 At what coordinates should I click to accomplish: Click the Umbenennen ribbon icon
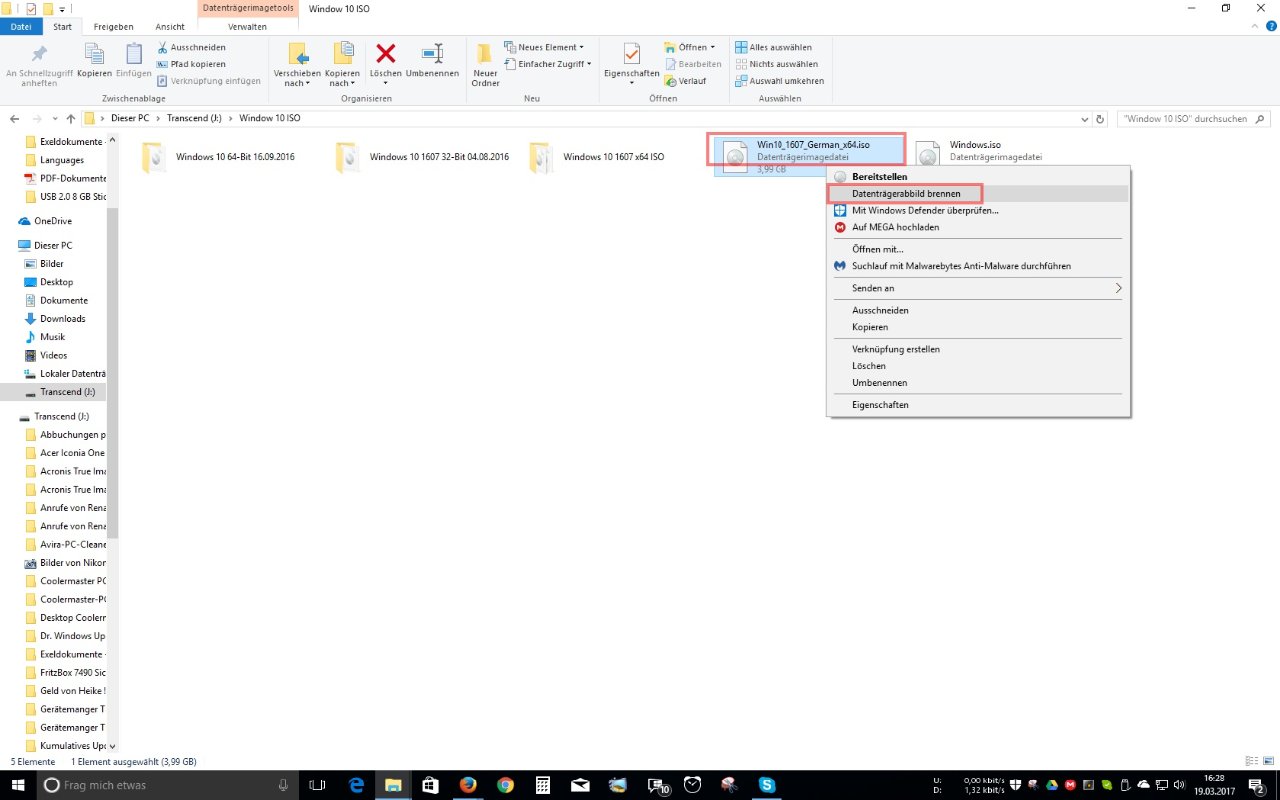[x=432, y=53]
